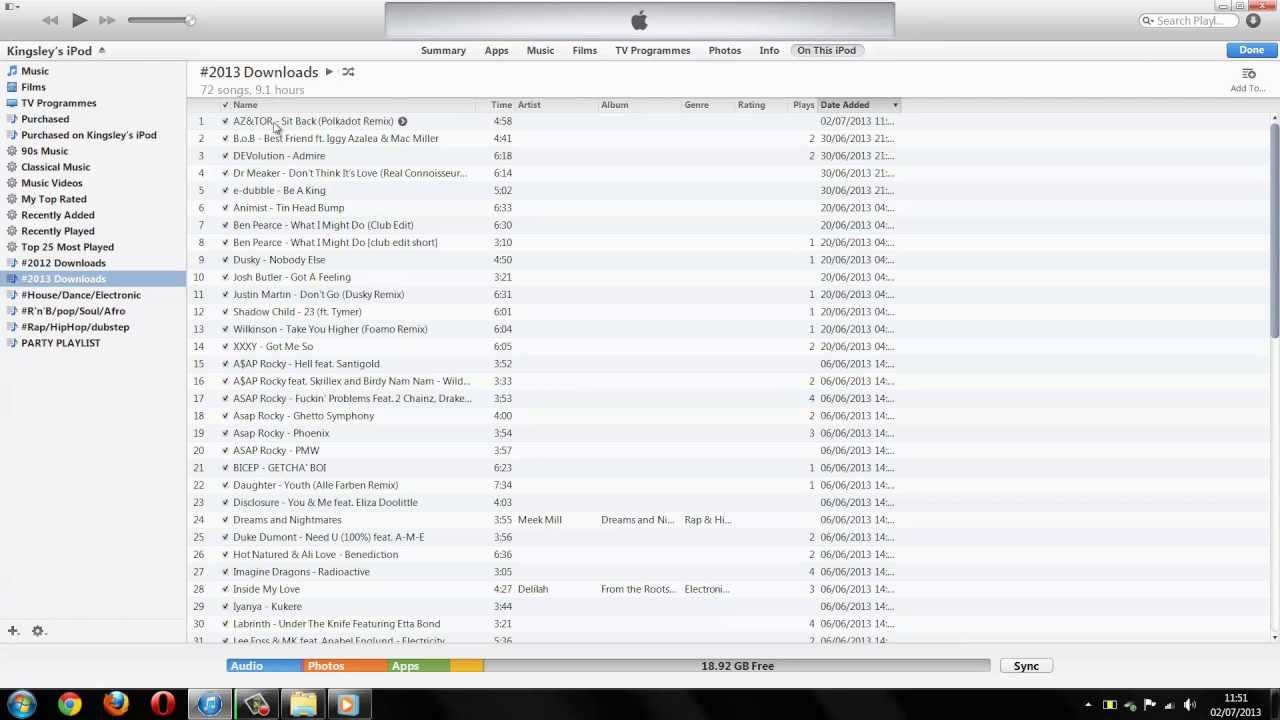1280x720 pixels.
Task: Uncheck Animist - Tin Head Bump checkbox
Action: 225,208
